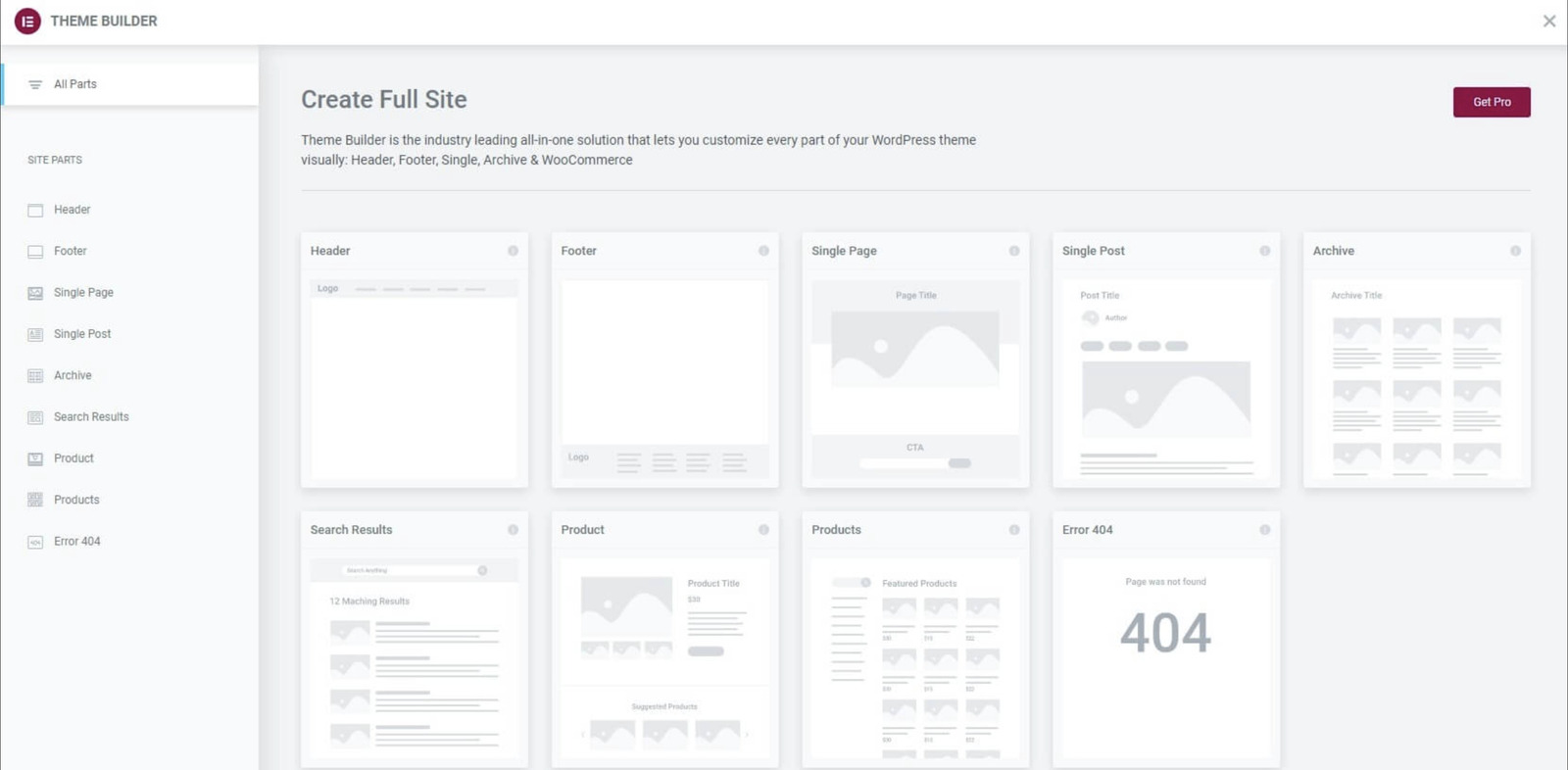Open Footer site part in sidebar
The height and width of the screenshot is (770, 1568).
pos(70,251)
